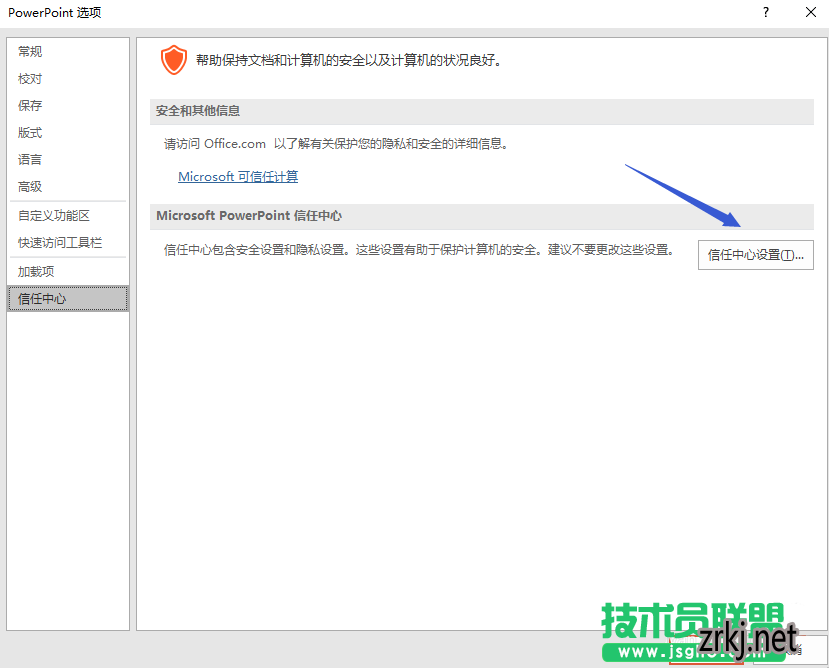Click the 信任中心设置(T)... button
829x668 pixels.
coord(756,255)
